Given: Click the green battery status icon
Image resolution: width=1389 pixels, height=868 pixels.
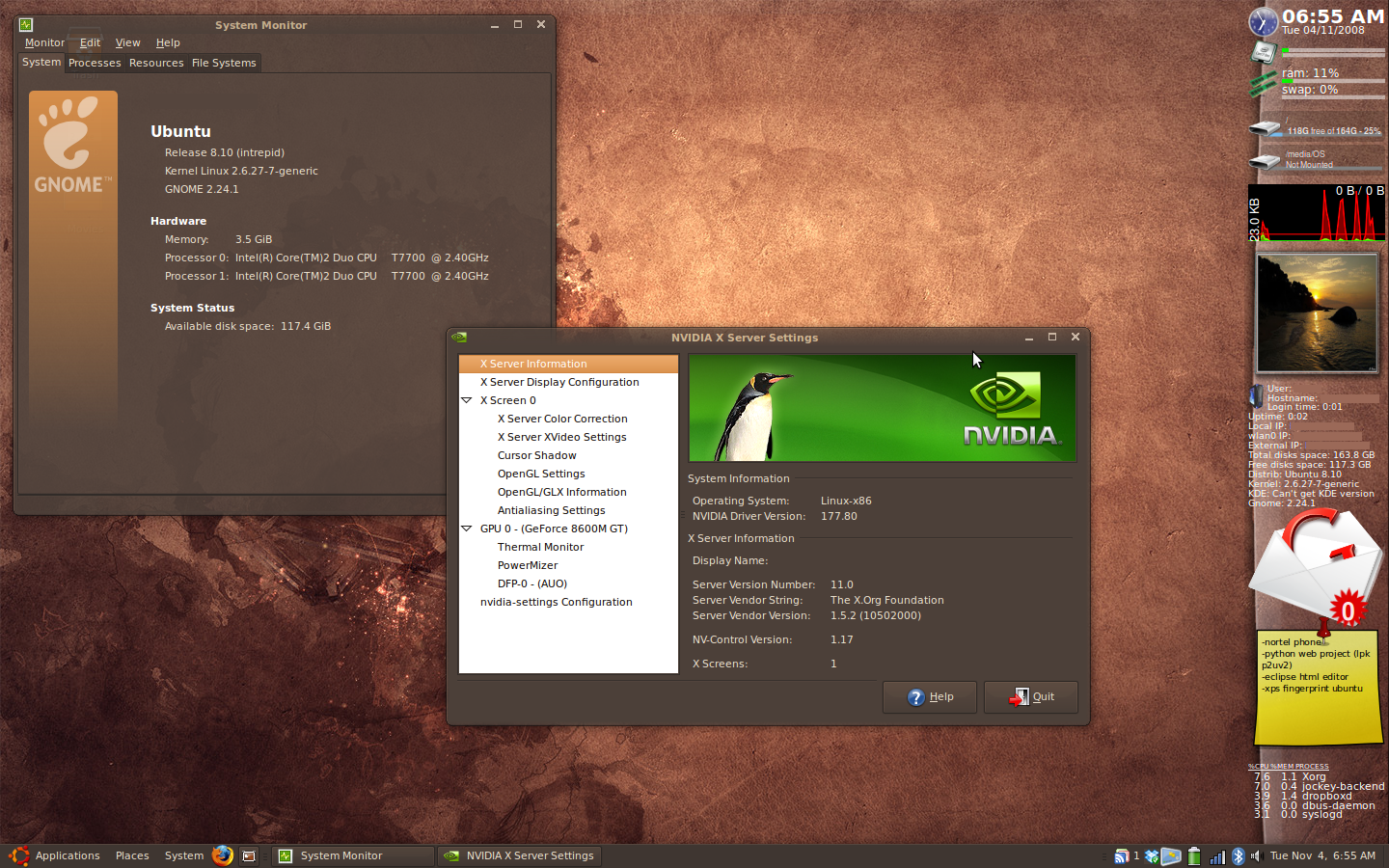Looking at the screenshot, I should [x=1194, y=855].
